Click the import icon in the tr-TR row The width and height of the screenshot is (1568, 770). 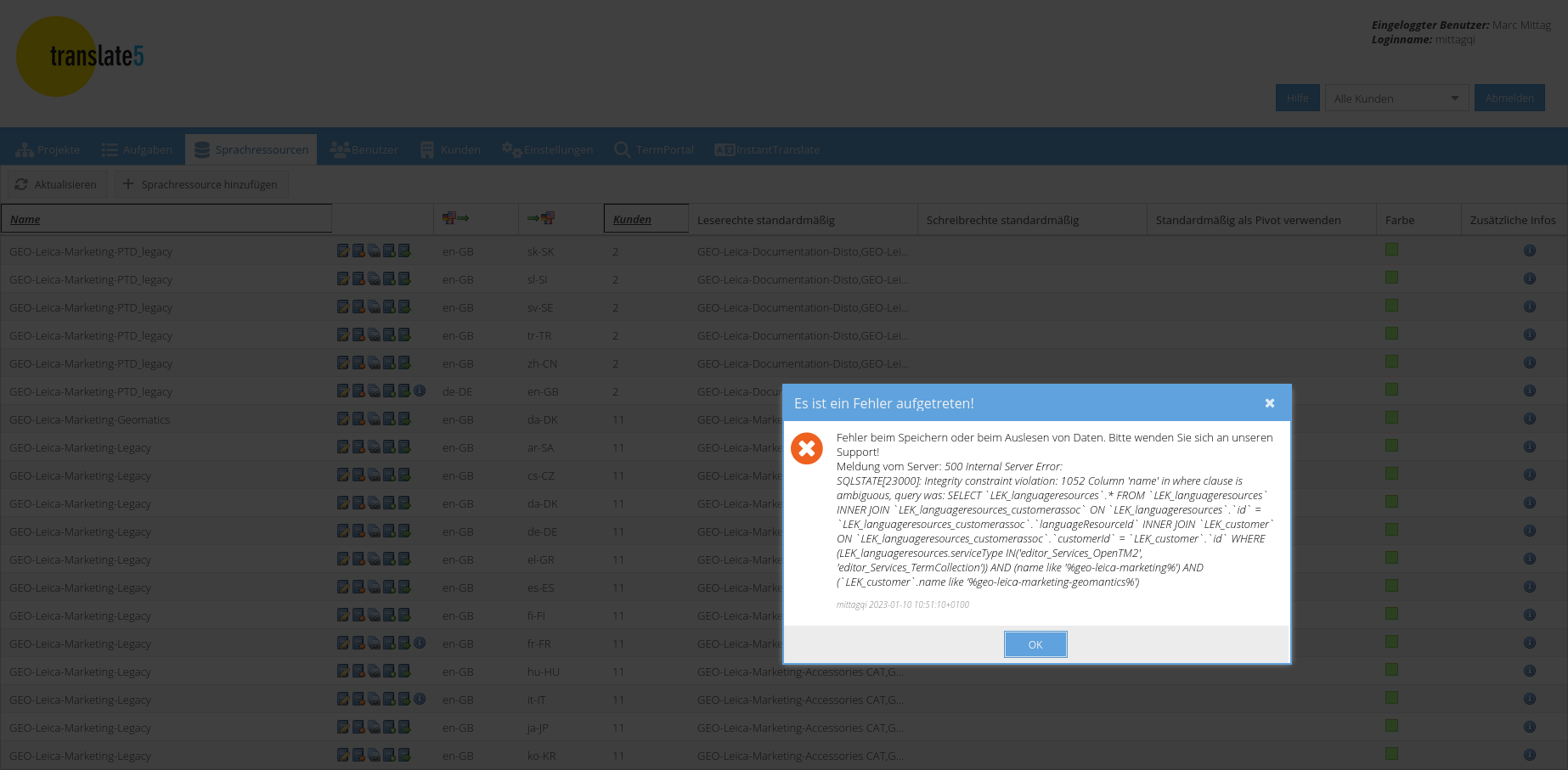(389, 334)
